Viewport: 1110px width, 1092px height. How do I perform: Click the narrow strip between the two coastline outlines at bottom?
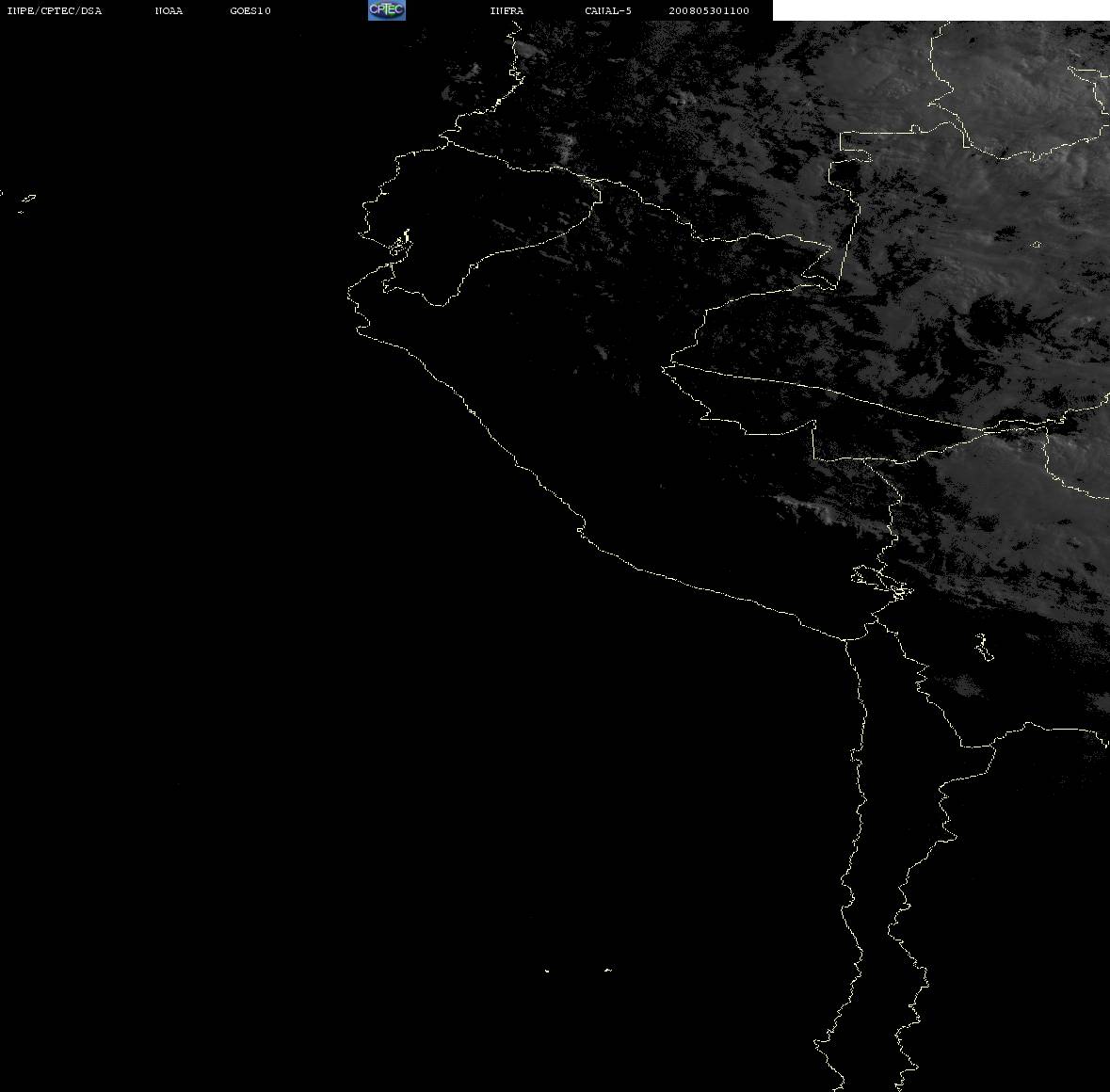tap(877, 920)
